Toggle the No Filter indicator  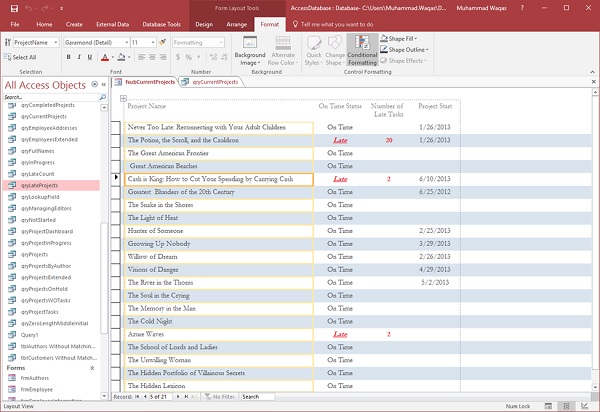click(217, 397)
